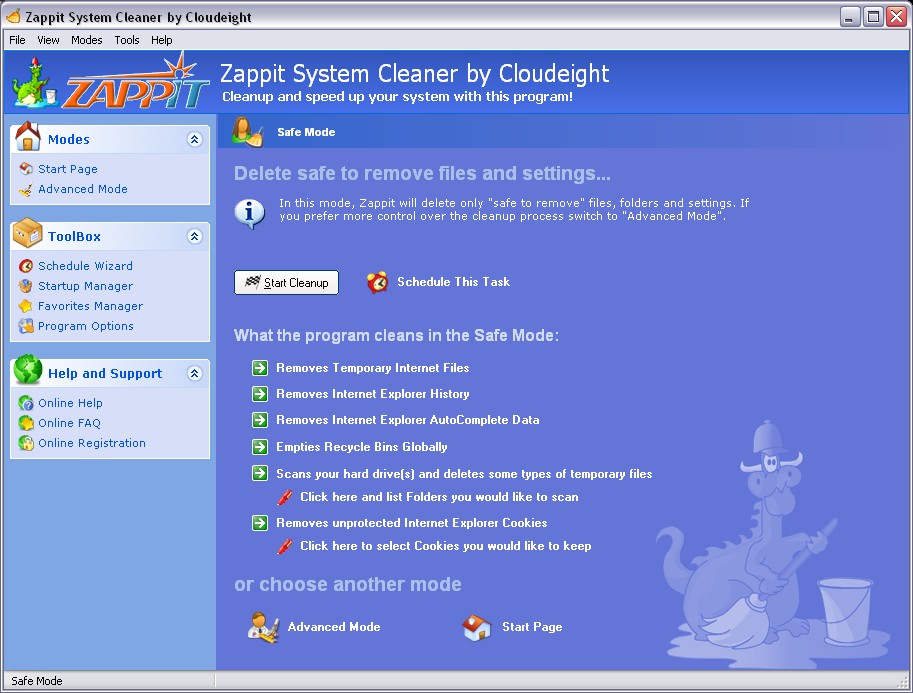Open Online Registration link
The height and width of the screenshot is (693, 913).
click(92, 443)
